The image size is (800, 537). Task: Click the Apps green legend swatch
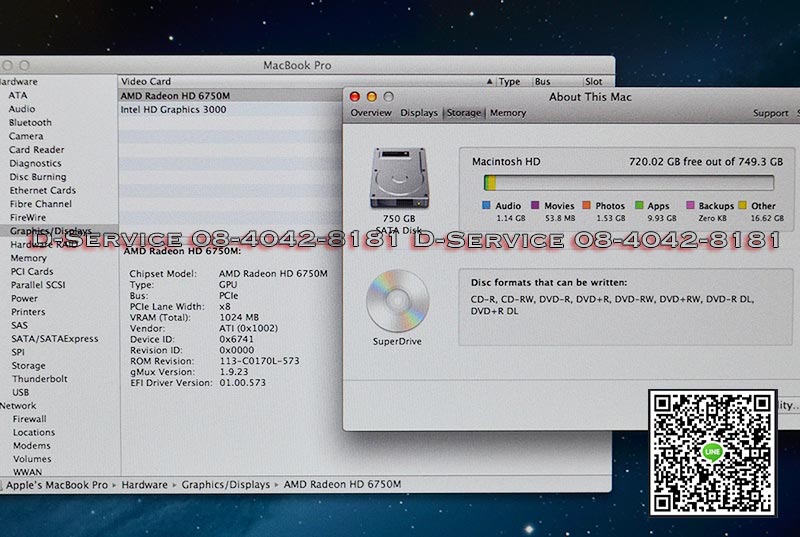click(x=639, y=205)
